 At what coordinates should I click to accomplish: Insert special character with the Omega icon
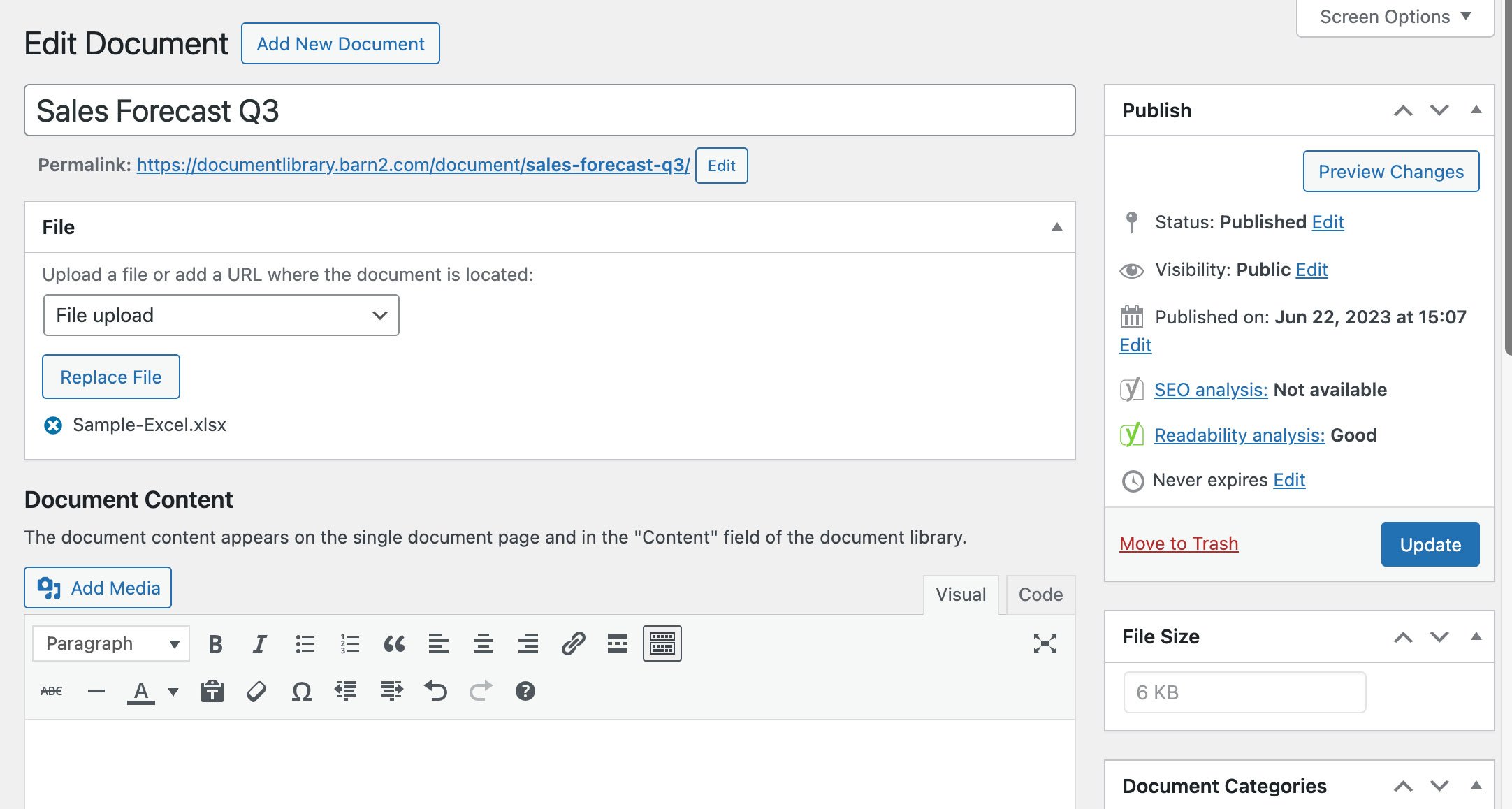pyautogui.click(x=301, y=691)
